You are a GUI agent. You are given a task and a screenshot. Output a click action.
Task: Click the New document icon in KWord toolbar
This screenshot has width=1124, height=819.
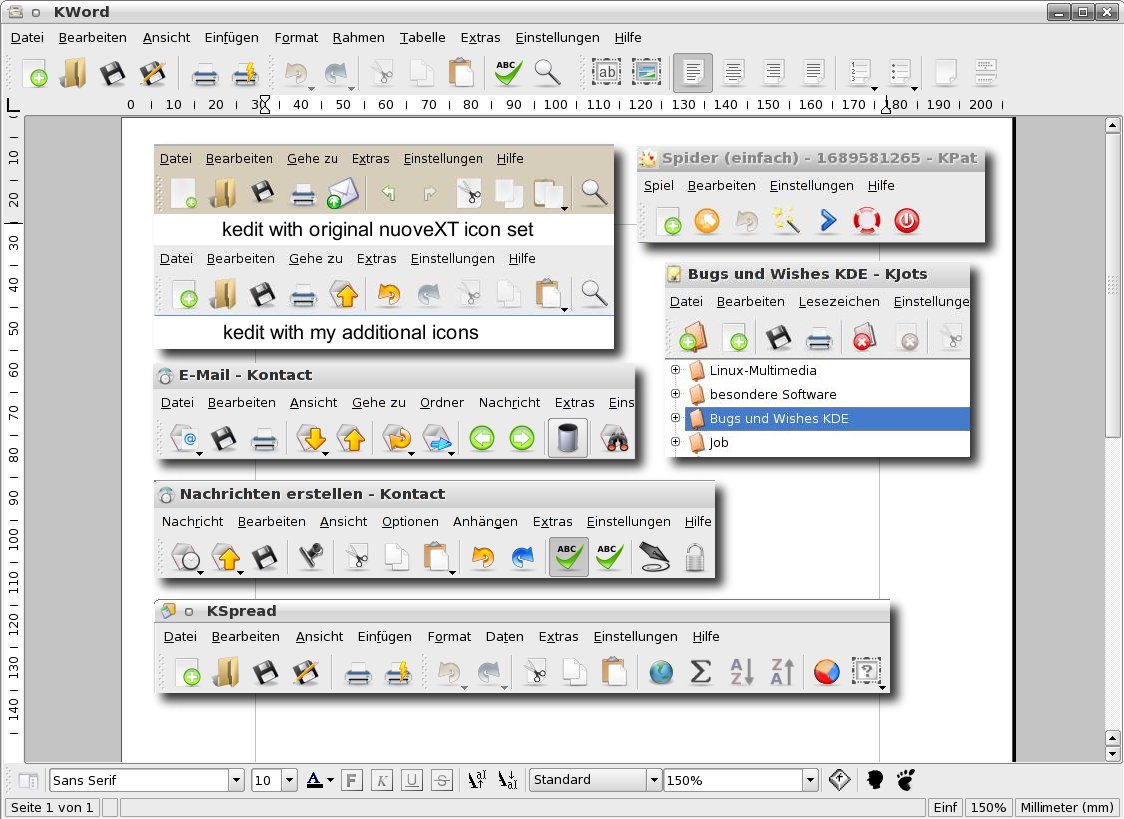(34, 73)
